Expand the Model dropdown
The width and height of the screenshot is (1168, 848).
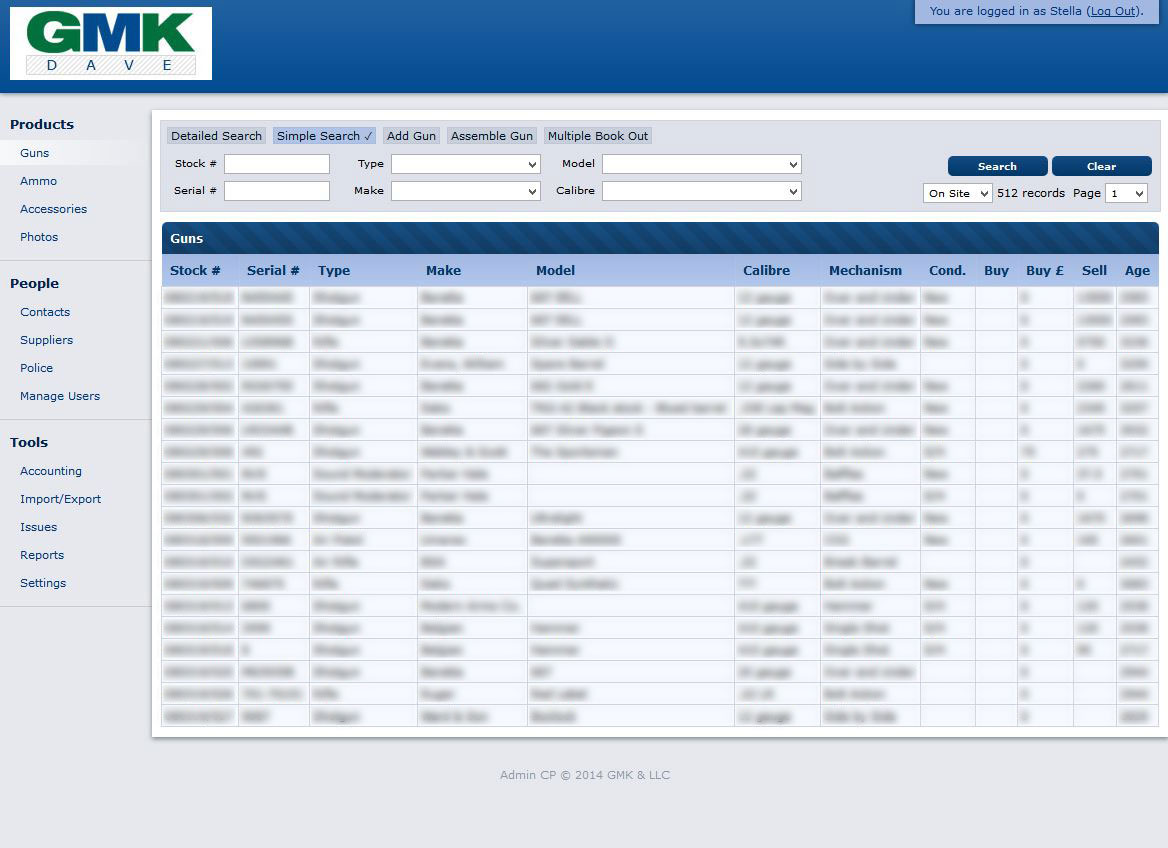pos(701,164)
